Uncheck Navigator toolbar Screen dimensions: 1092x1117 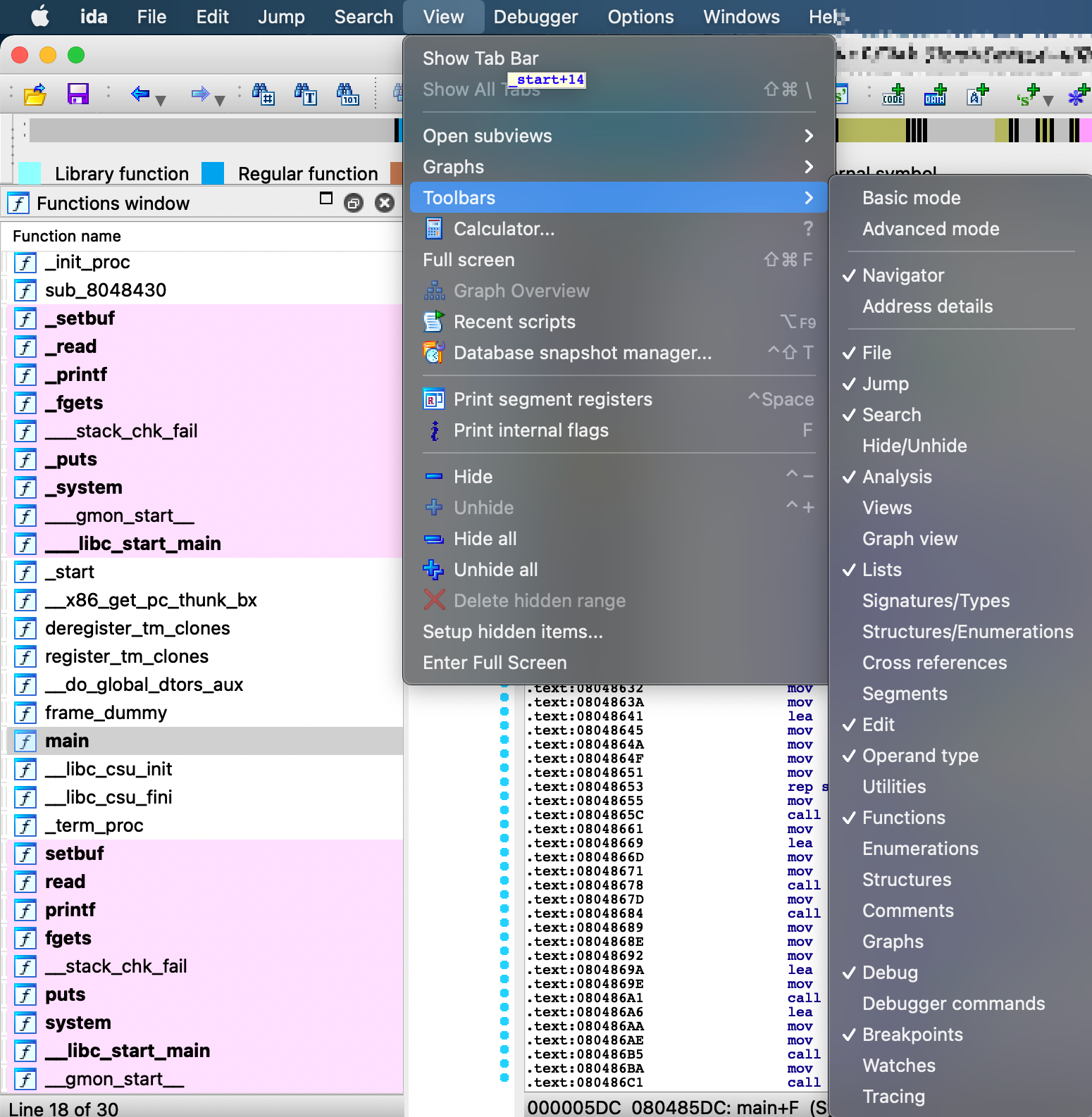click(961, 275)
